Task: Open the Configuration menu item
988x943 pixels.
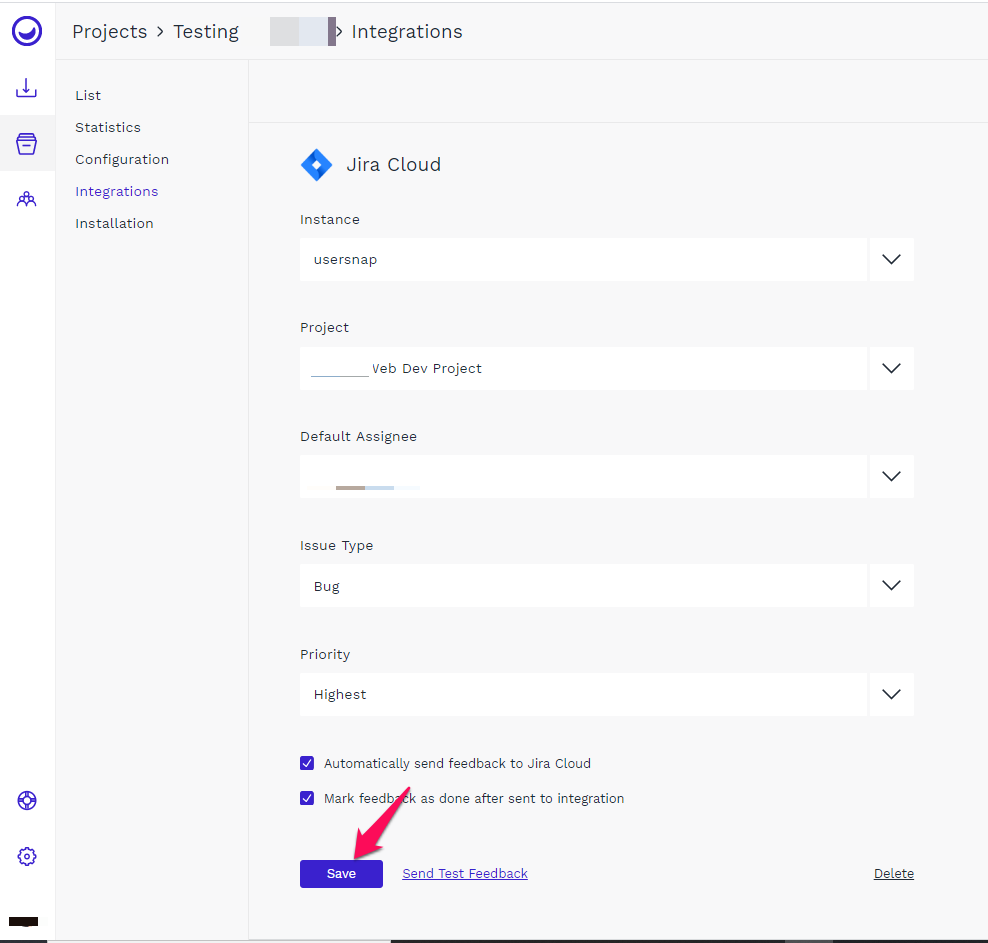Action: point(122,159)
